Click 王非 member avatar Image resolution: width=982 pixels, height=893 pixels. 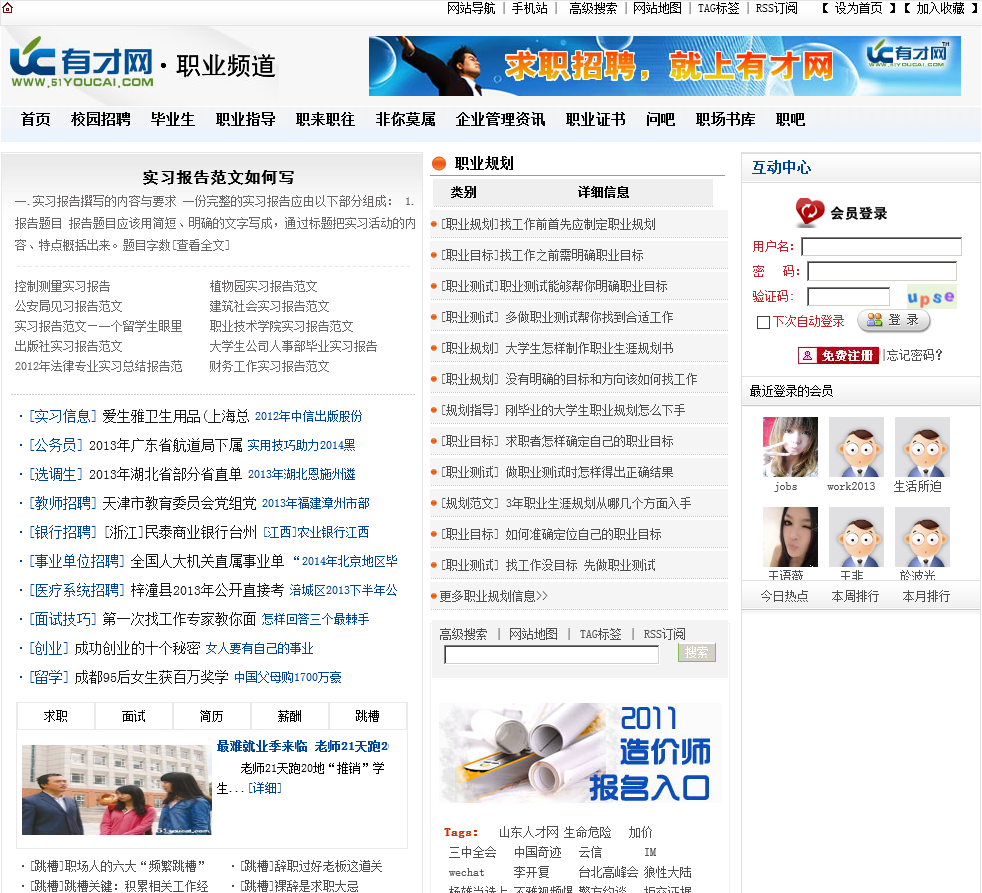coord(856,537)
